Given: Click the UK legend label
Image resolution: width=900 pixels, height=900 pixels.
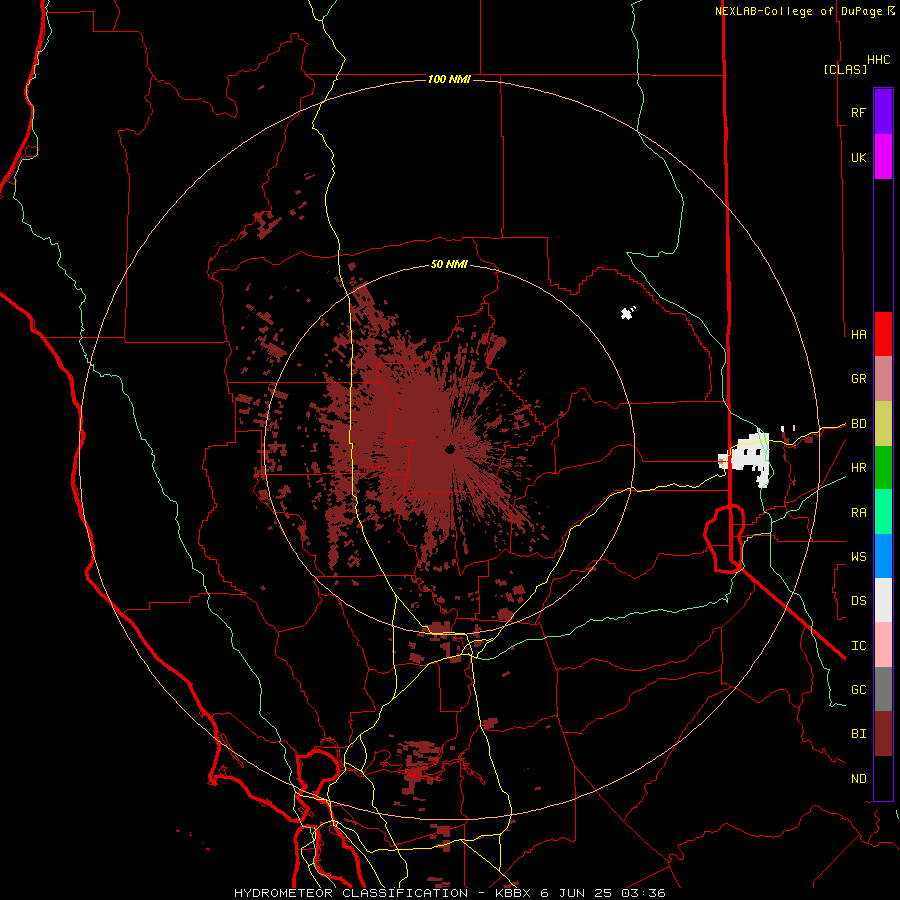Looking at the screenshot, I should (x=858, y=157).
